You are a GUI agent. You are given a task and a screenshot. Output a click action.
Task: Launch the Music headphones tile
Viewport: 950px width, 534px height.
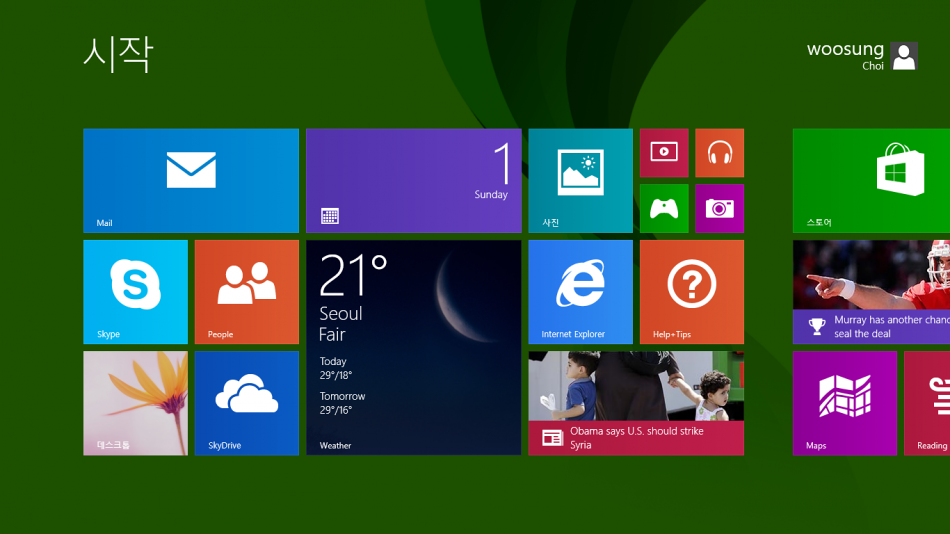click(x=719, y=153)
